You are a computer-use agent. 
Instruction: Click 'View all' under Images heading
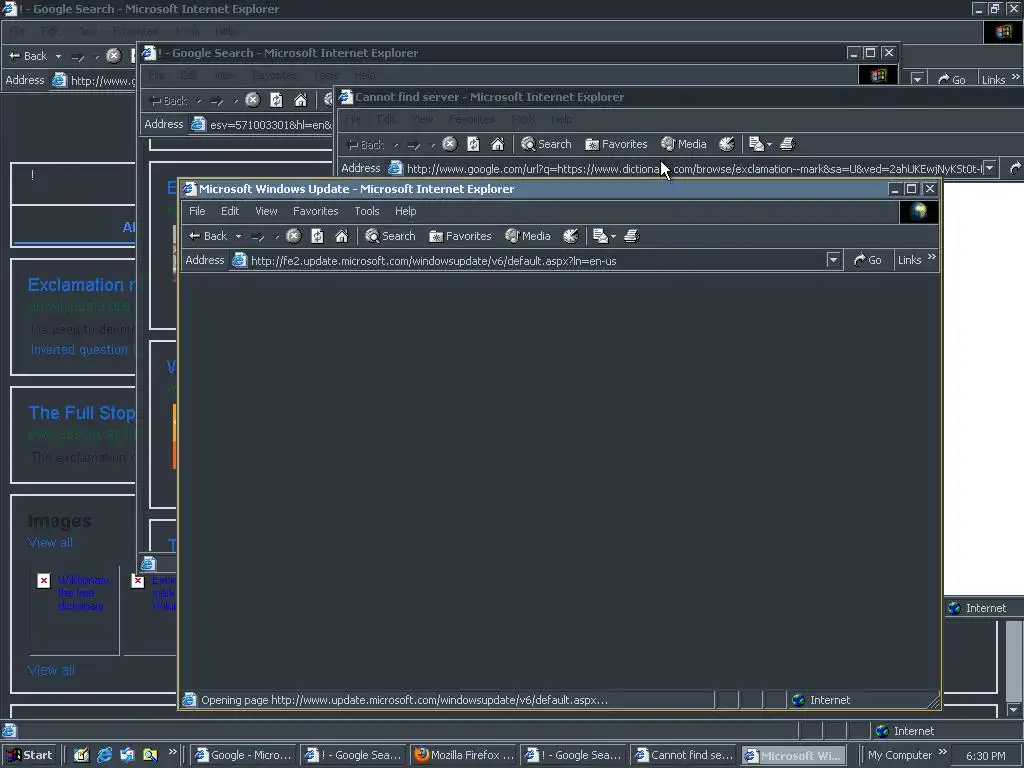pos(50,542)
